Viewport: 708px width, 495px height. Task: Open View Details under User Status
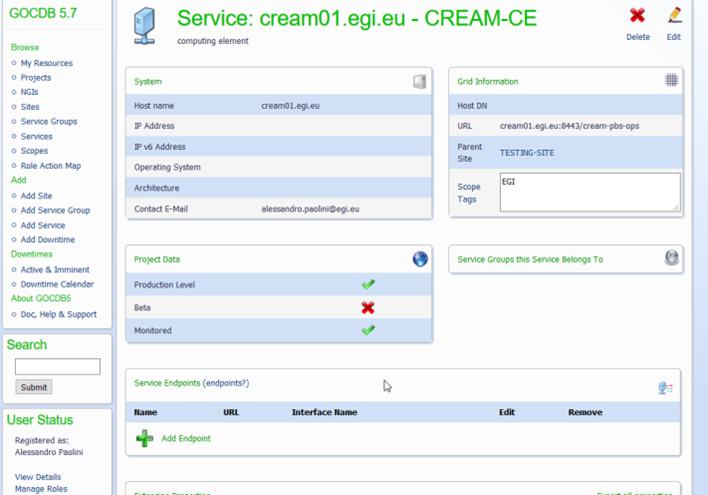coord(38,477)
